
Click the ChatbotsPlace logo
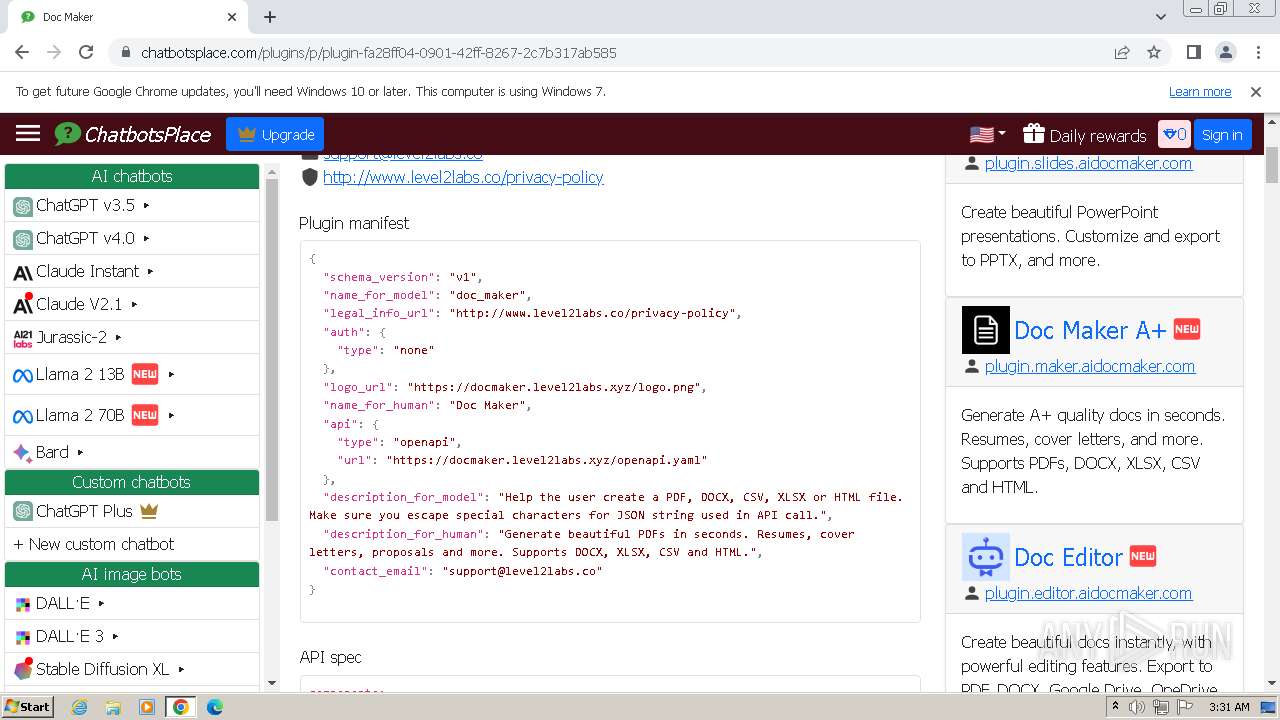[x=133, y=134]
